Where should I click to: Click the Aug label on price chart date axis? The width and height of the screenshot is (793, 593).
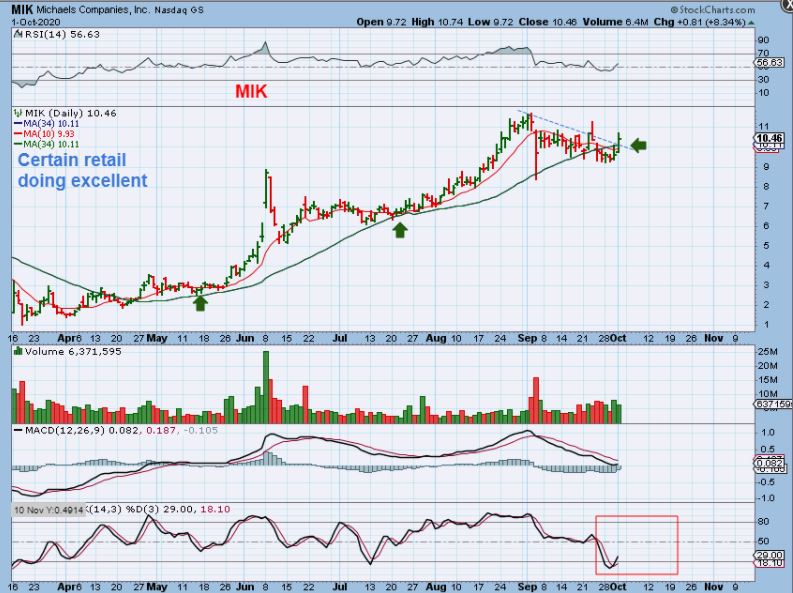(x=435, y=338)
